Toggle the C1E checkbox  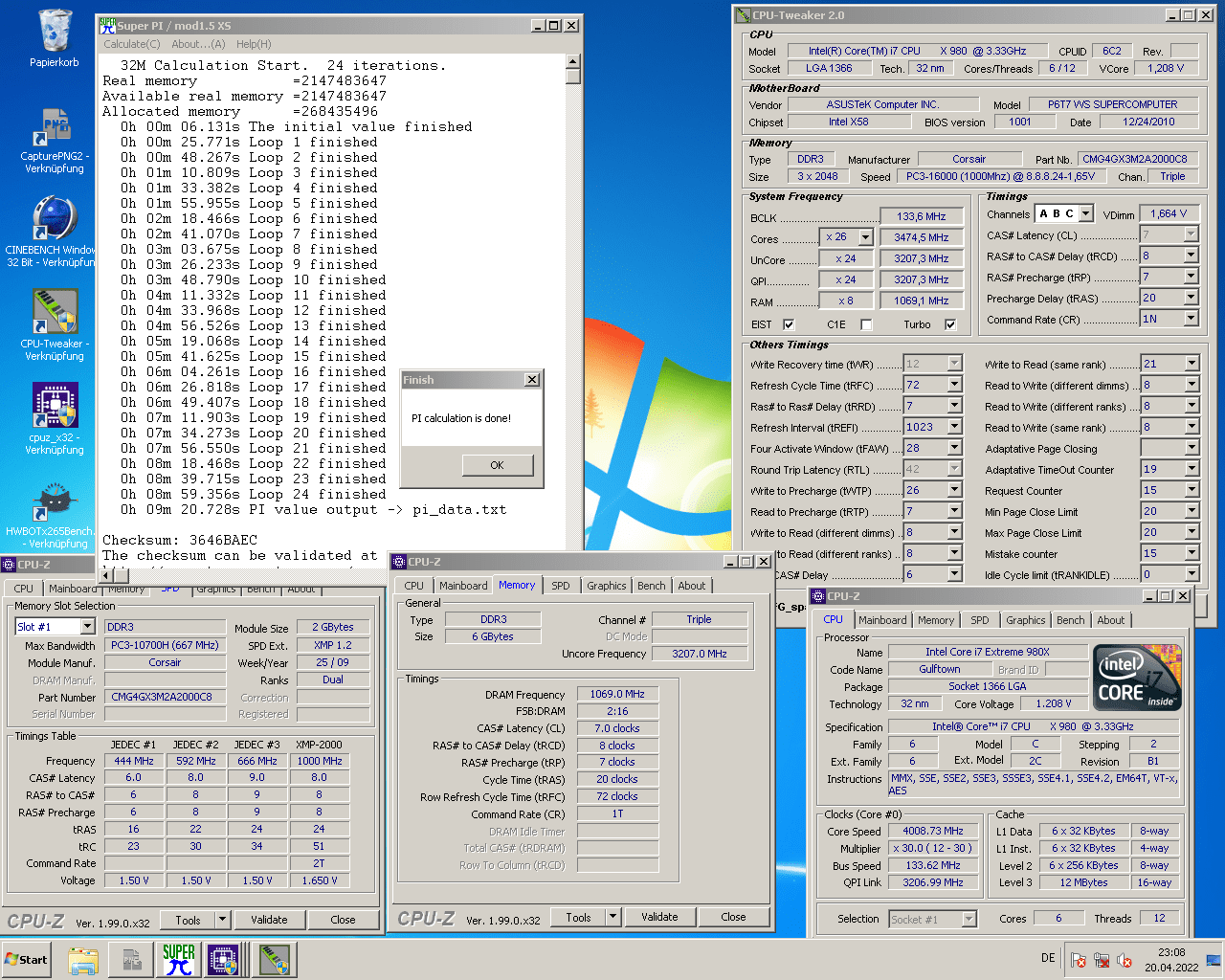point(866,324)
